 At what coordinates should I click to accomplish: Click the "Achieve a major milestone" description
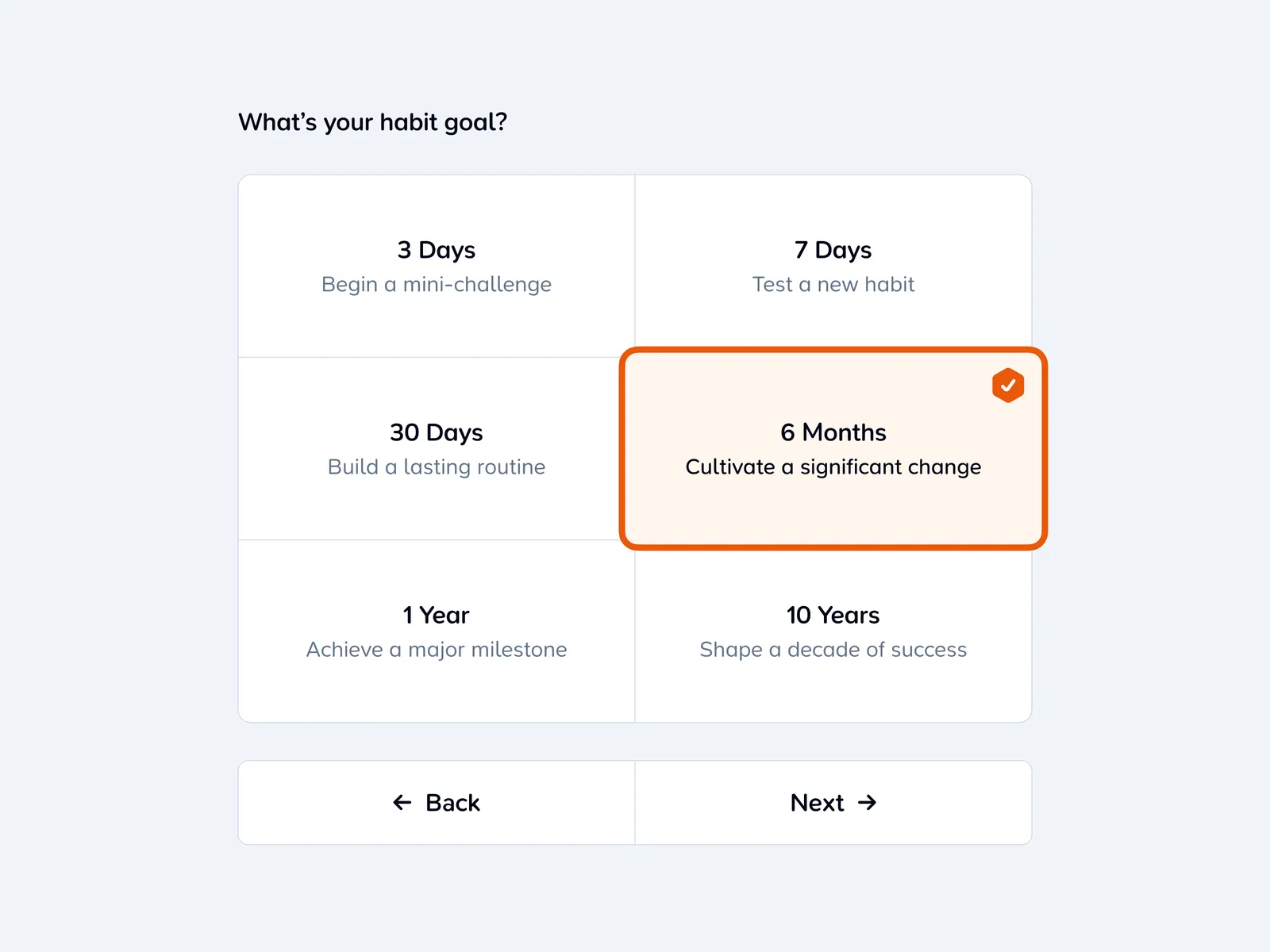coord(437,650)
